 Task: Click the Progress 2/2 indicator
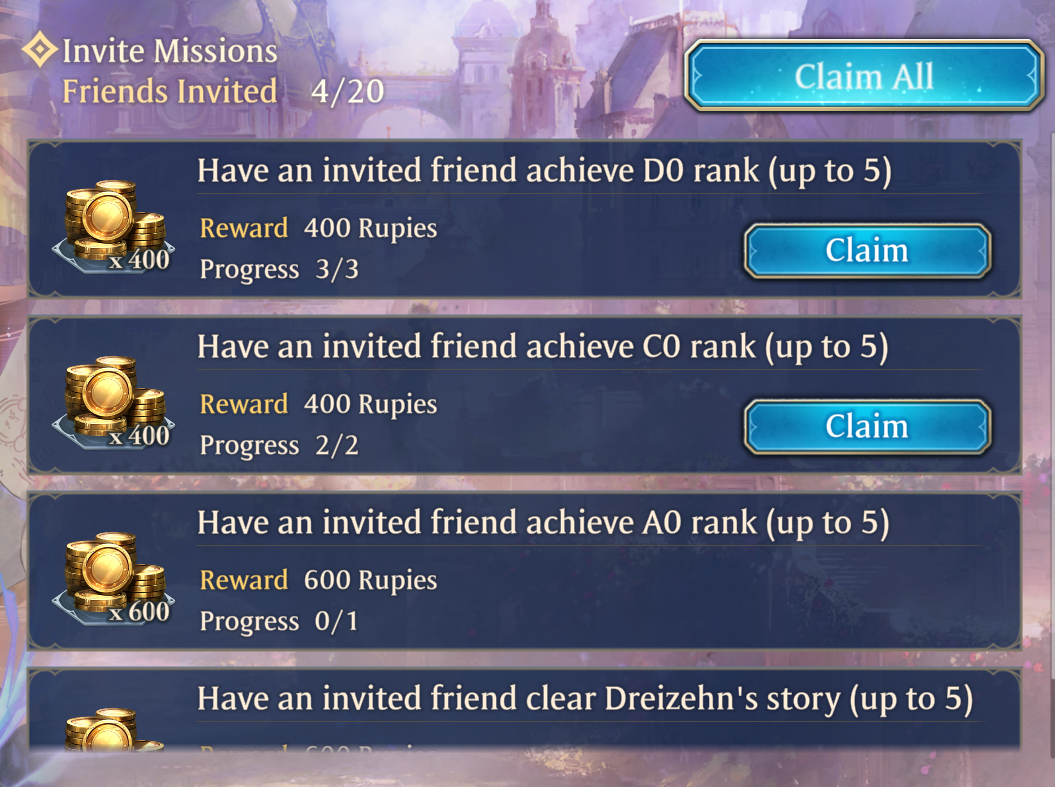pos(279,445)
